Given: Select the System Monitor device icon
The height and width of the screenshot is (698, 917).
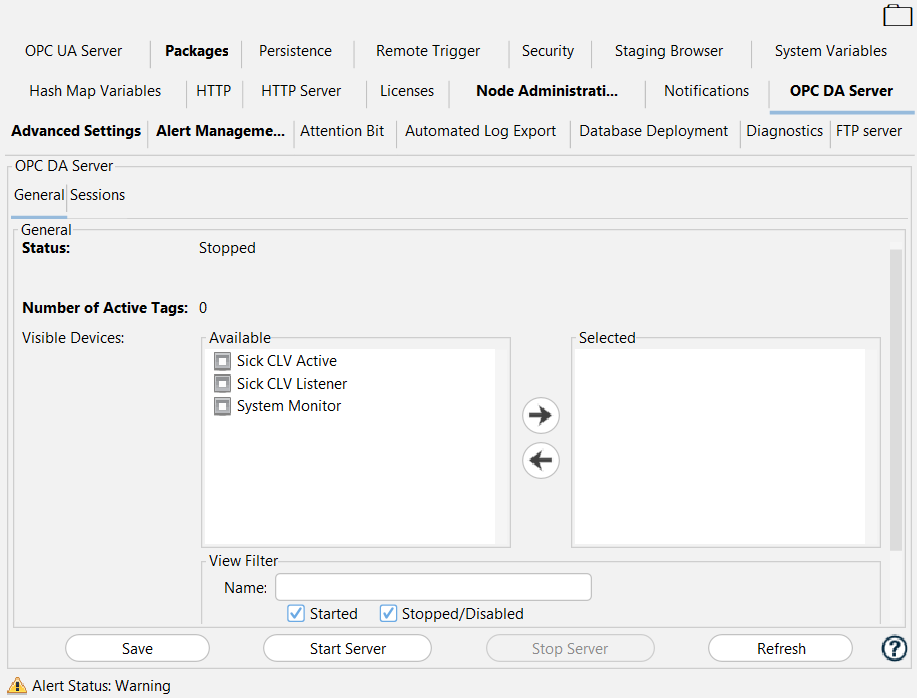Looking at the screenshot, I should pyautogui.click(x=222, y=406).
